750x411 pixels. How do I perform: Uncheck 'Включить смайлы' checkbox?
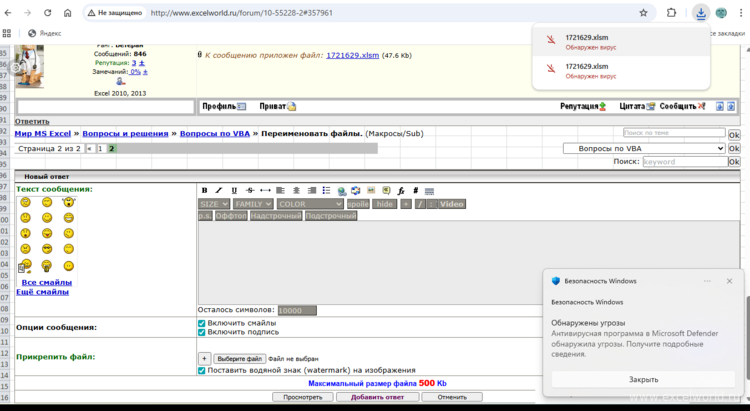click(202, 324)
